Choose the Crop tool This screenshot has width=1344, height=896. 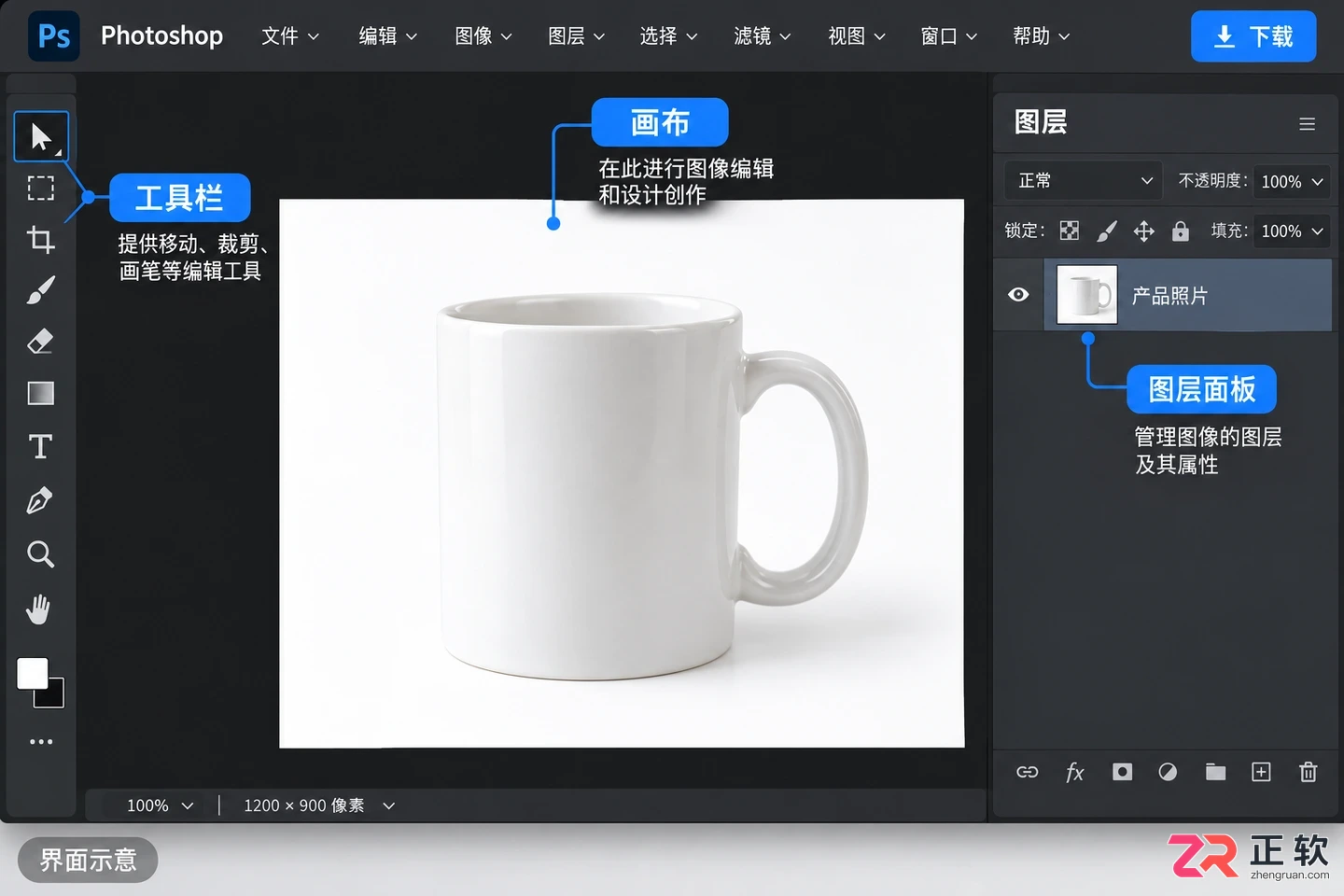click(41, 240)
